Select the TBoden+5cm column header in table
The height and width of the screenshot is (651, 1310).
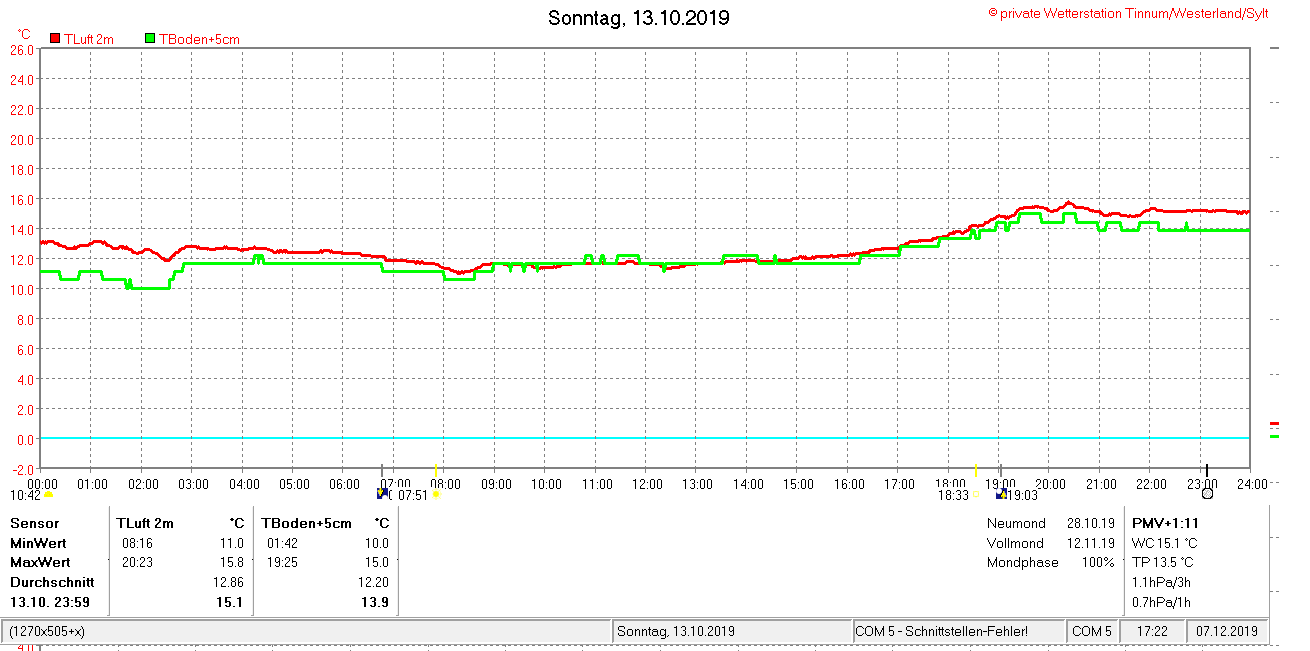tap(307, 523)
